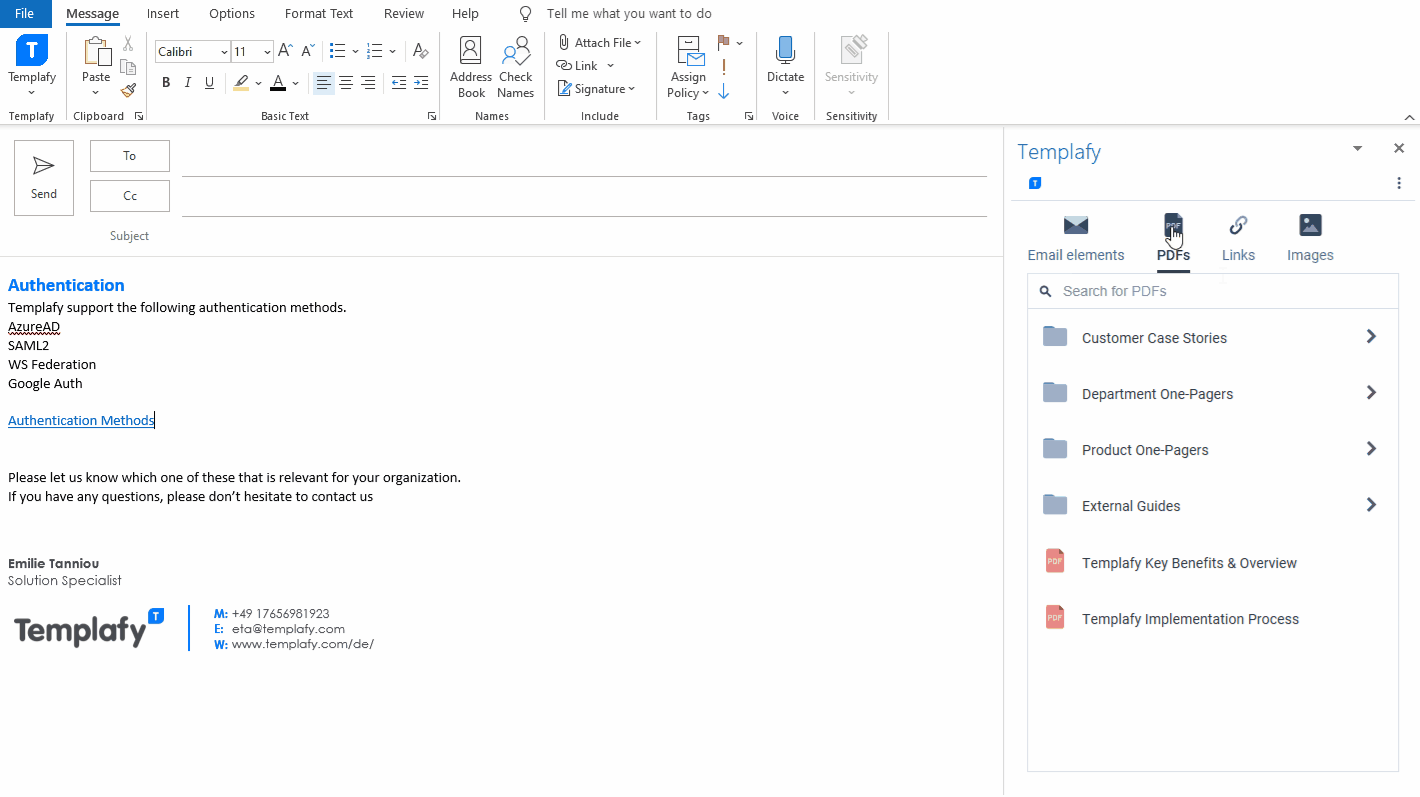The height and width of the screenshot is (797, 1420).
Task: Click the Templafy button in the ribbon
Action: [x=31, y=60]
